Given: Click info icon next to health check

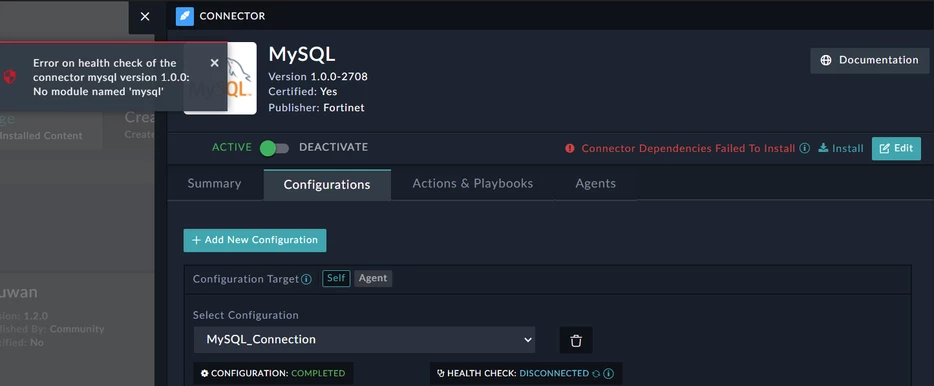Looking at the screenshot, I should (608, 373).
